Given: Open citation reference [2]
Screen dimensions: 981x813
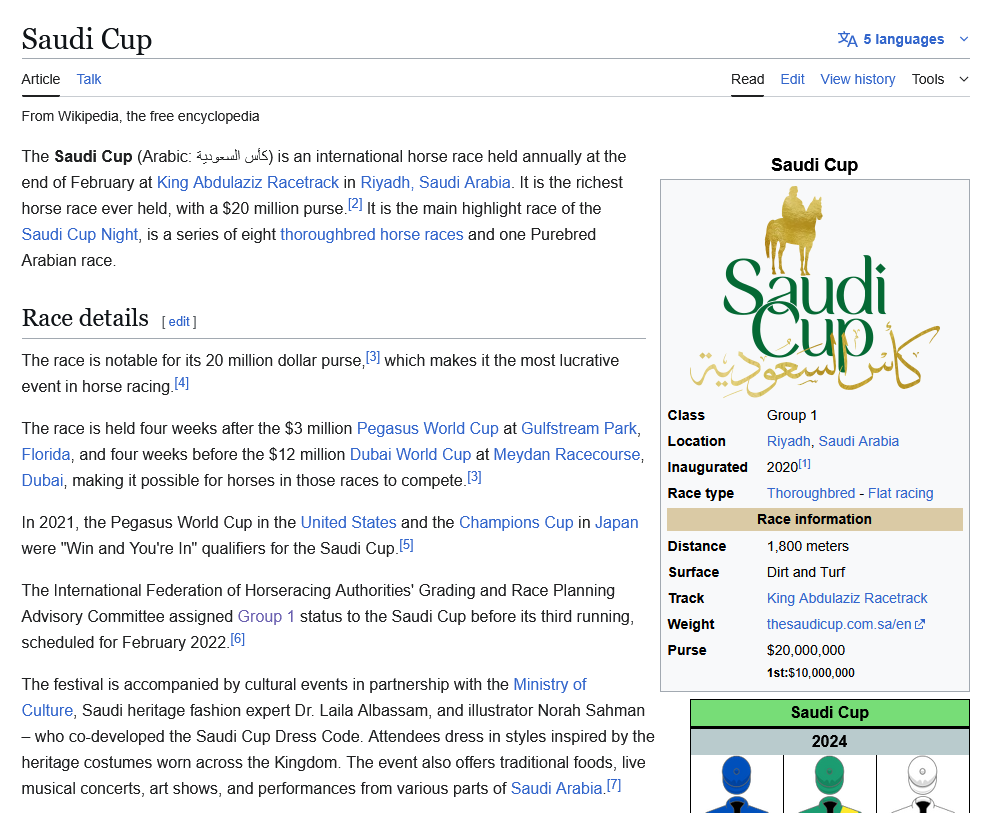Looking at the screenshot, I should (x=355, y=204).
